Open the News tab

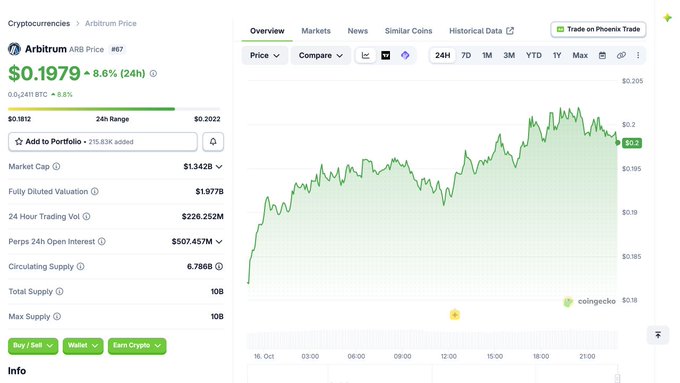click(357, 31)
